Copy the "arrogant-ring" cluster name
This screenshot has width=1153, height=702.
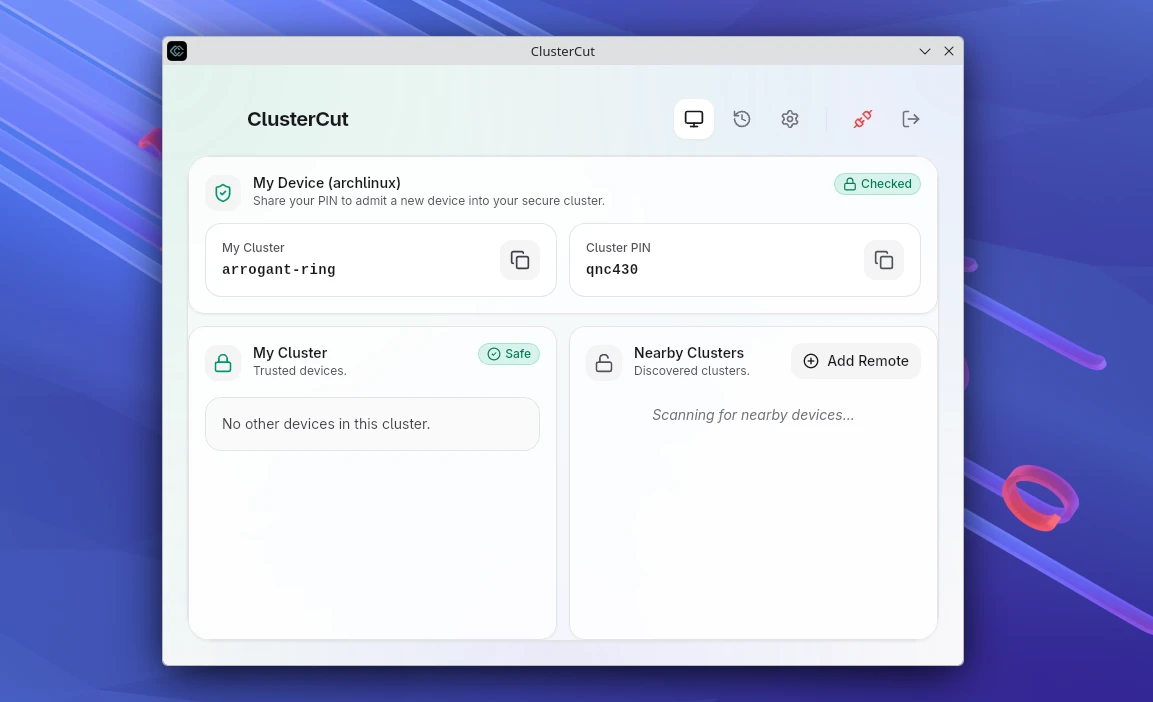(x=520, y=259)
